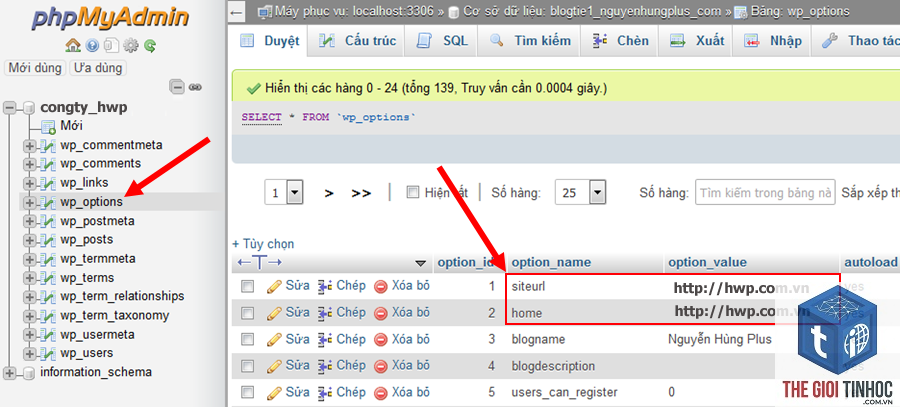Click red delete icon in siteurl row
This screenshot has height=407, width=900.
[381, 286]
